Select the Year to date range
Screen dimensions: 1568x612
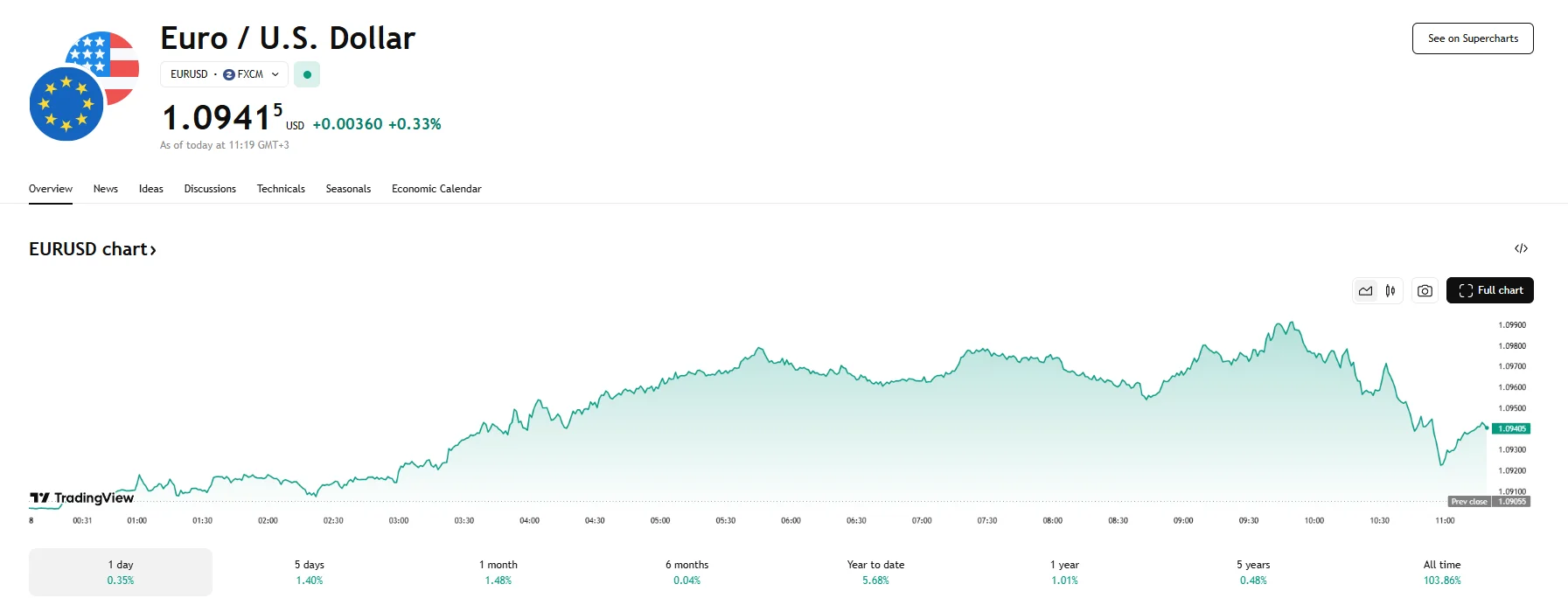pos(875,572)
